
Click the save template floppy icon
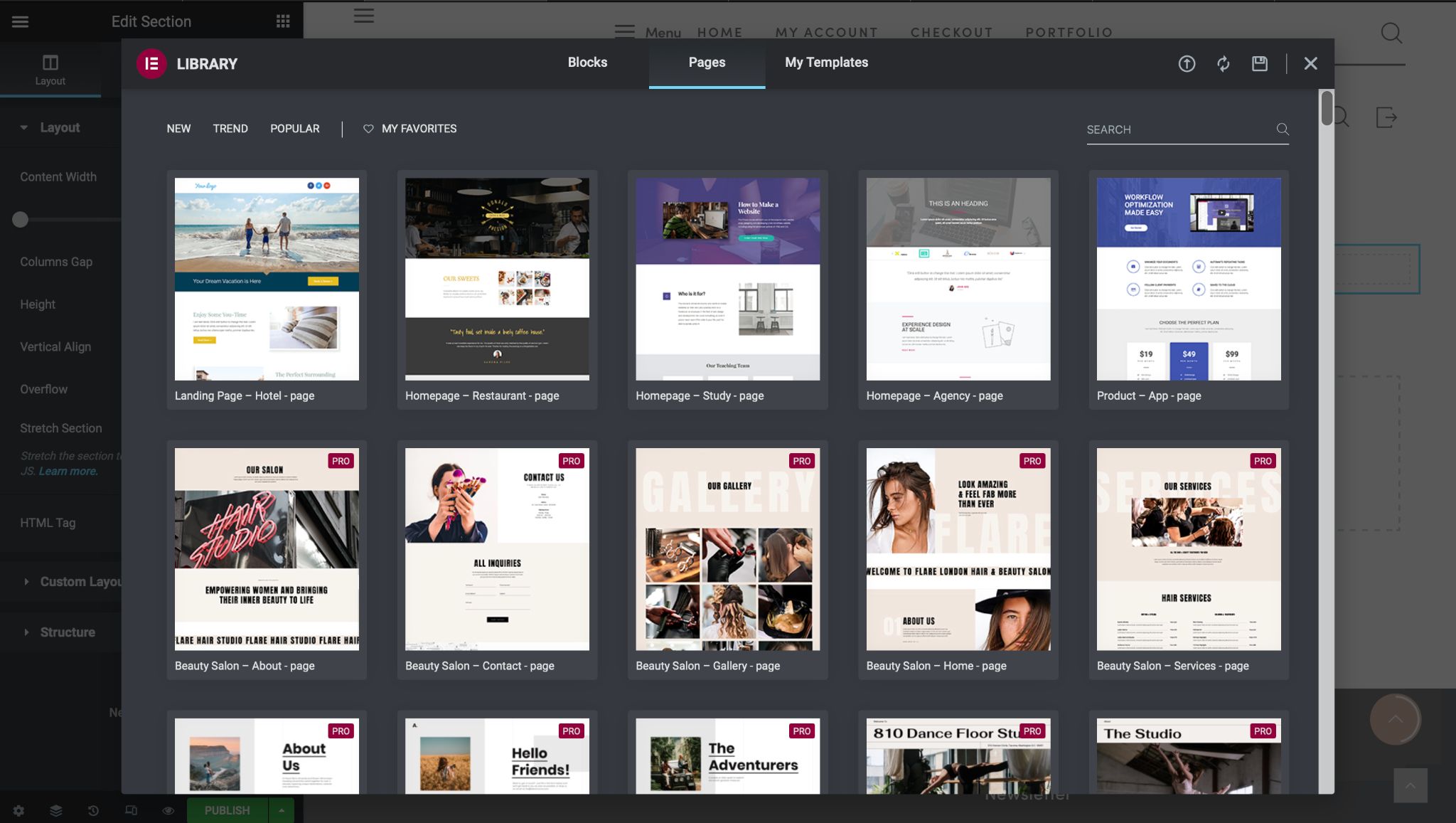click(x=1259, y=64)
